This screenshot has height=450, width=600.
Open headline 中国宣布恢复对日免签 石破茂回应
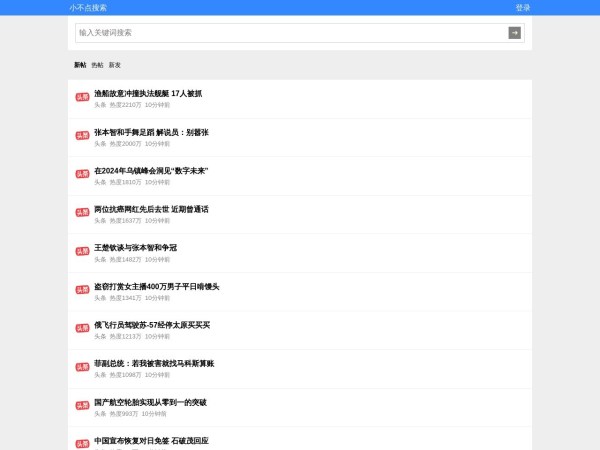151,440
